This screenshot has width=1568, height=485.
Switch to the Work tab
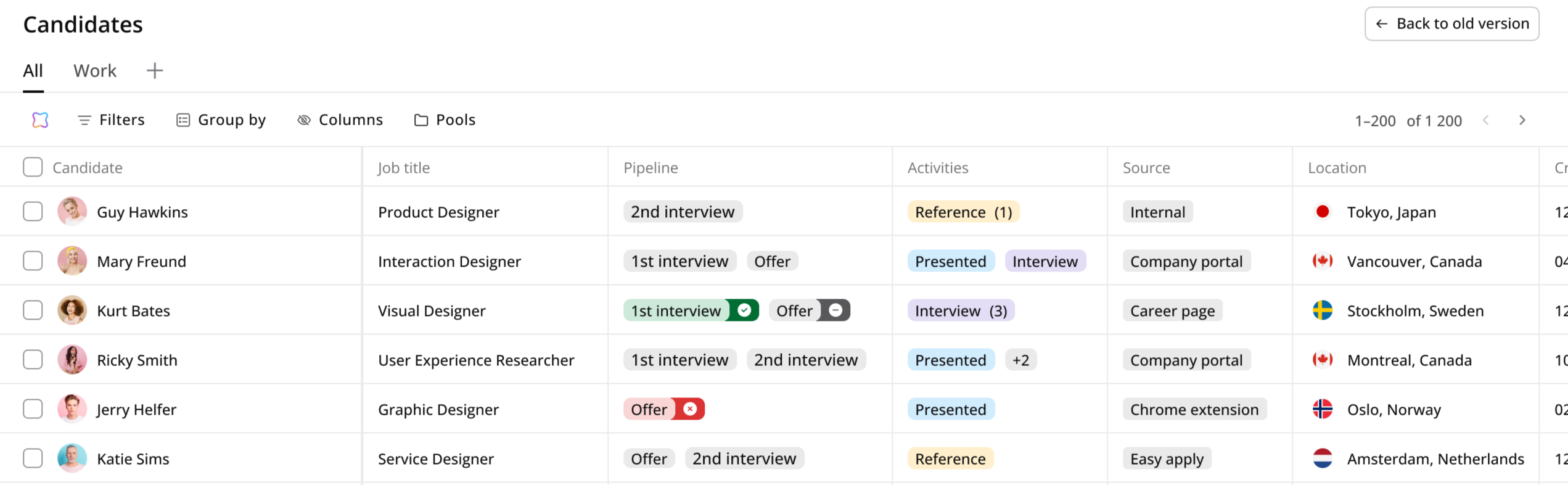[x=95, y=71]
